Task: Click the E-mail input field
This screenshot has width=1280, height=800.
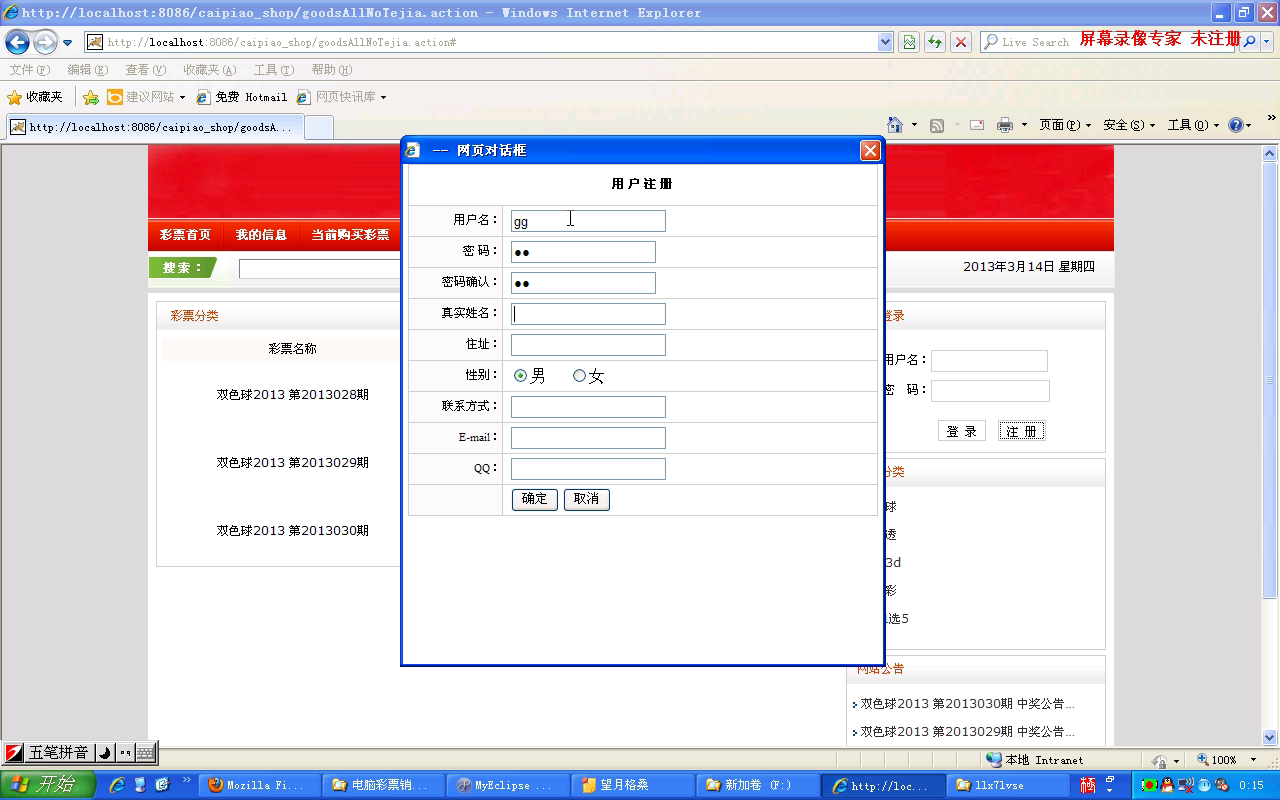Action: 588,438
